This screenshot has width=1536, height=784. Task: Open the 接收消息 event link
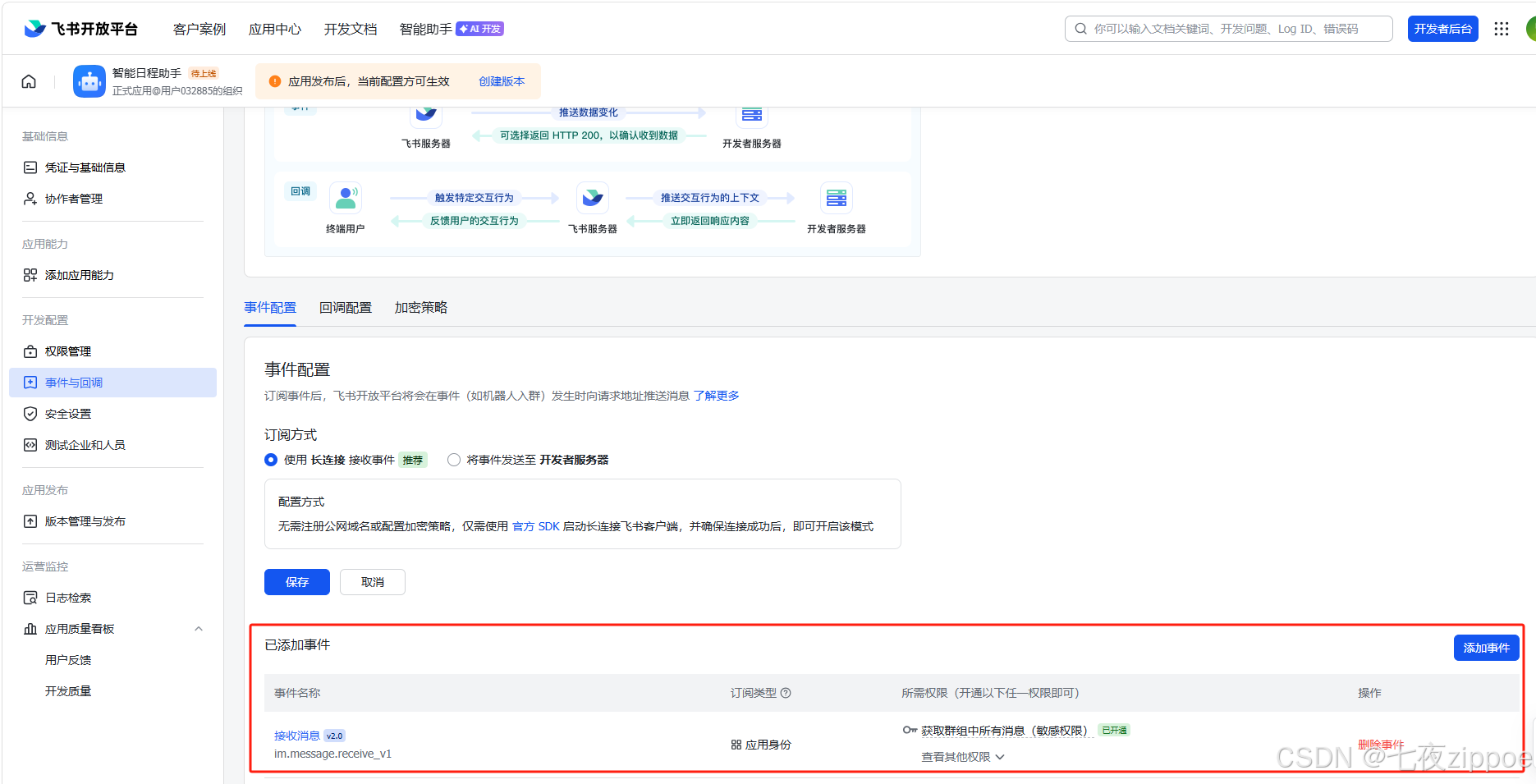click(297, 736)
